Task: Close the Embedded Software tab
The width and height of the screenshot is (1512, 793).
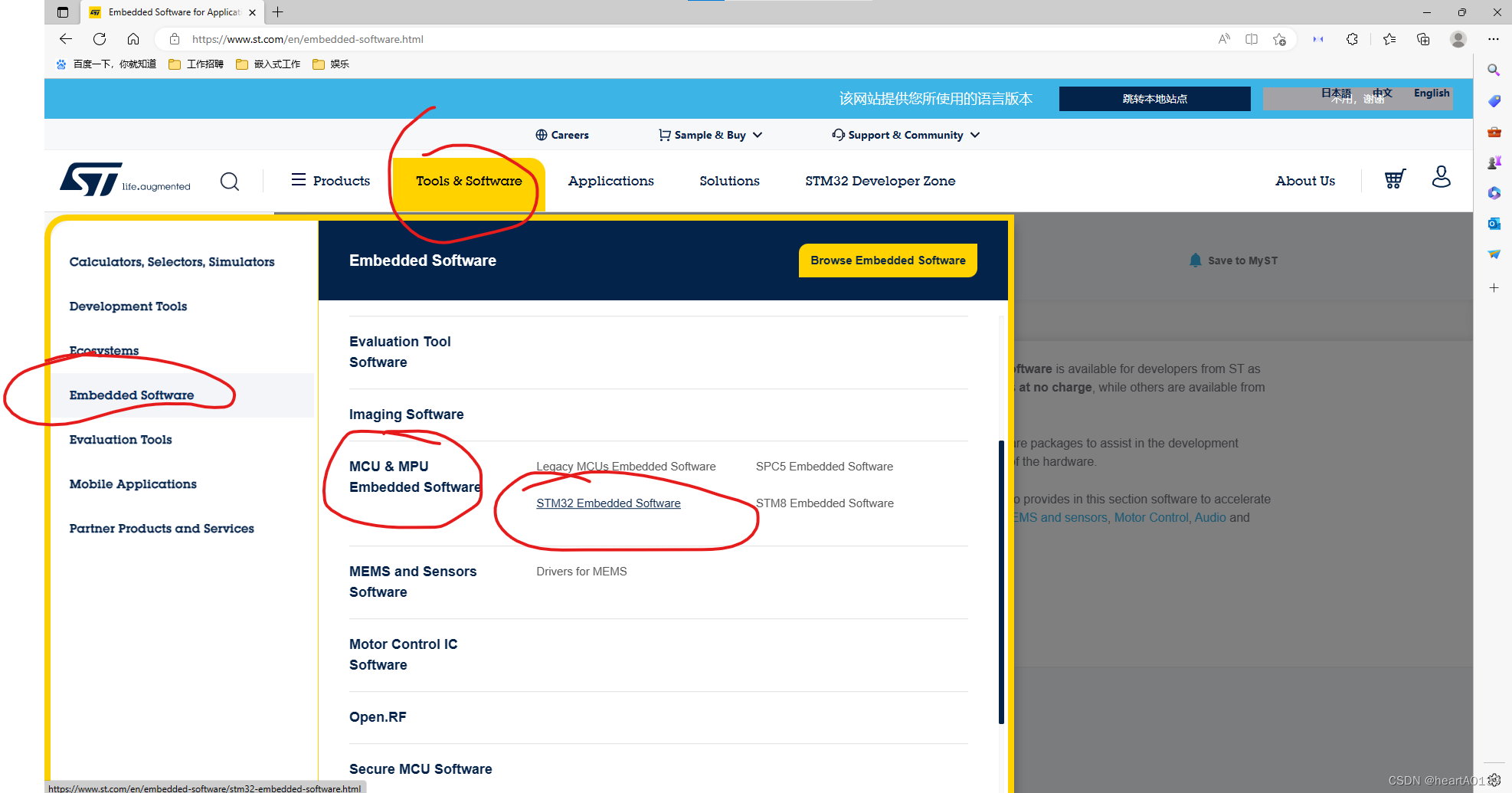Action: pyautogui.click(x=252, y=12)
